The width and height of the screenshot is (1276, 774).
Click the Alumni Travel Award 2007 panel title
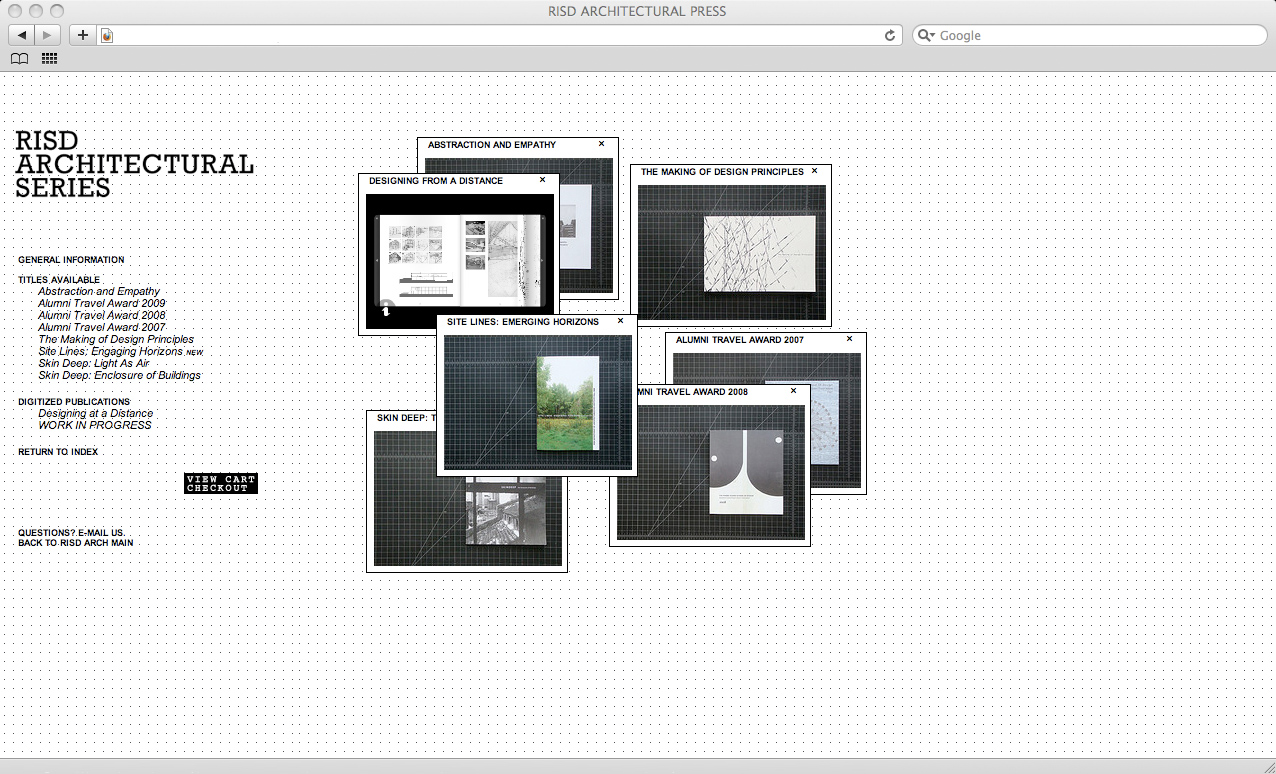(739, 340)
